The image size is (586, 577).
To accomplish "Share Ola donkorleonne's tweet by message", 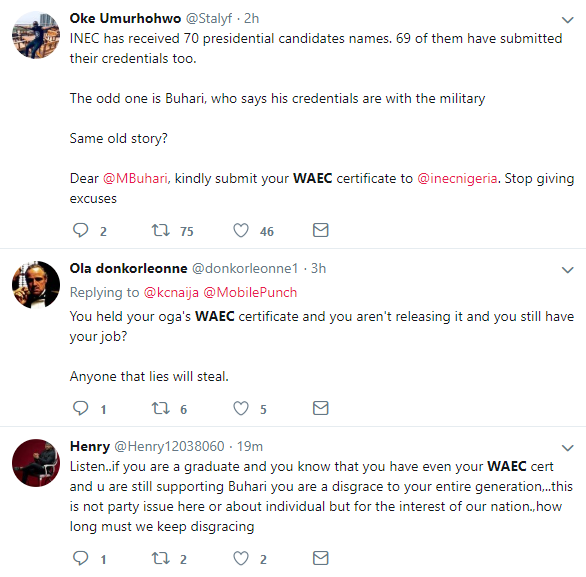I will (320, 408).
